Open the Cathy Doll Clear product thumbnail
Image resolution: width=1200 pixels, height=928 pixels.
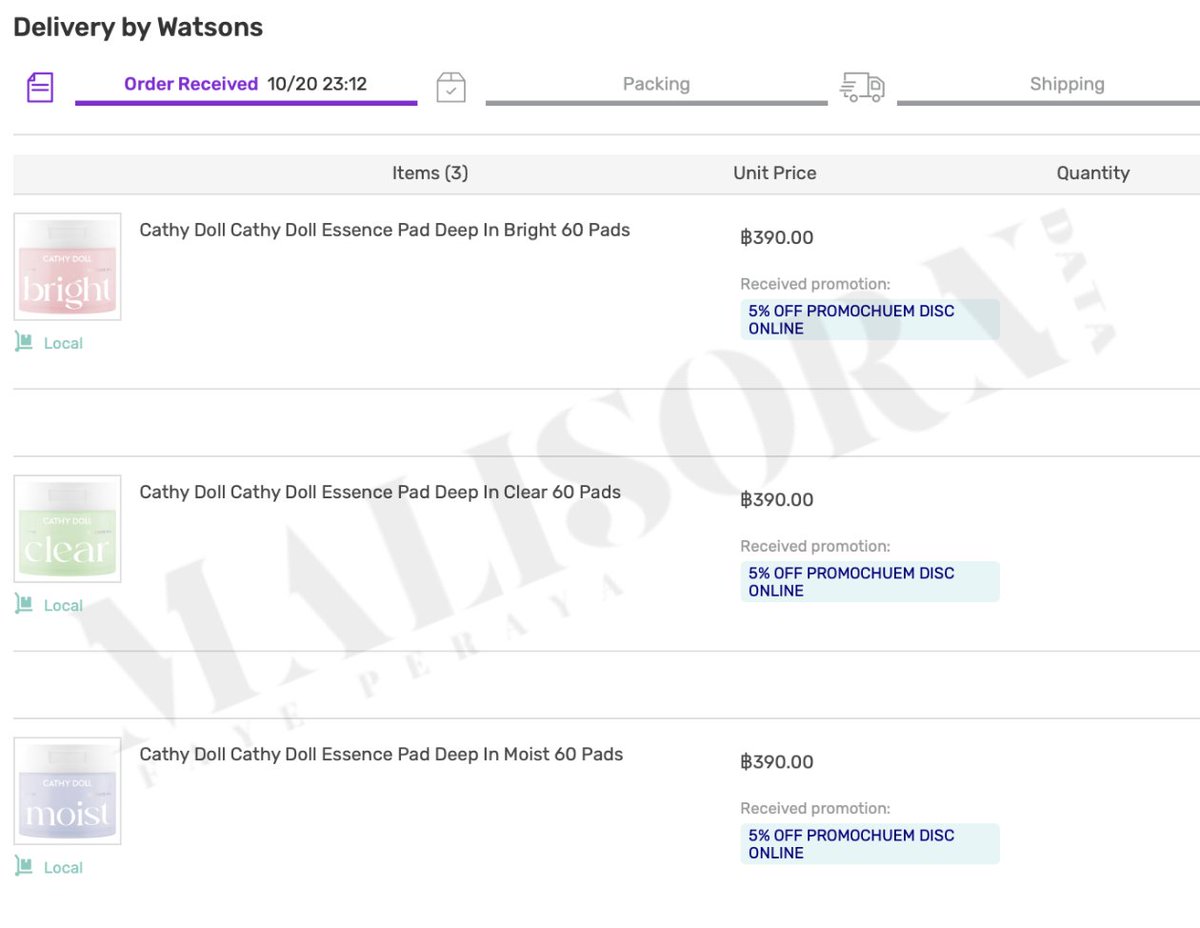coord(67,528)
